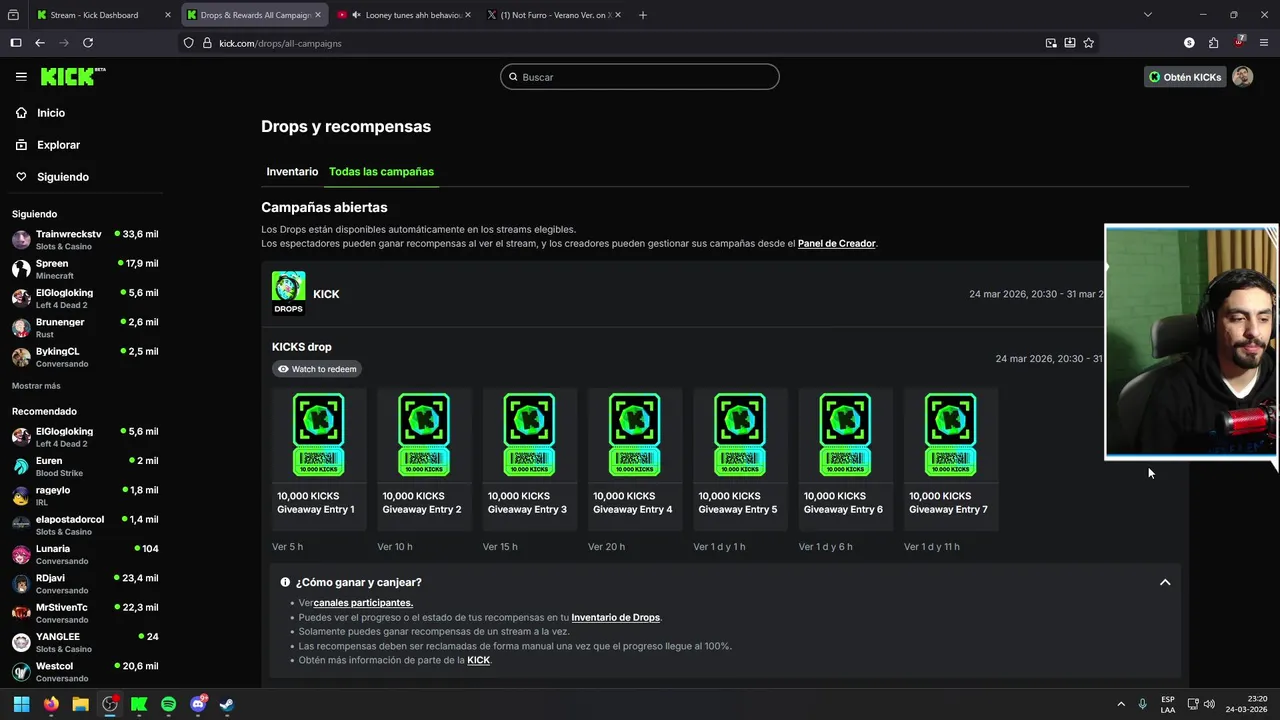Click the KICK logo
Viewport: 1280px width, 720px height.
coord(73,76)
